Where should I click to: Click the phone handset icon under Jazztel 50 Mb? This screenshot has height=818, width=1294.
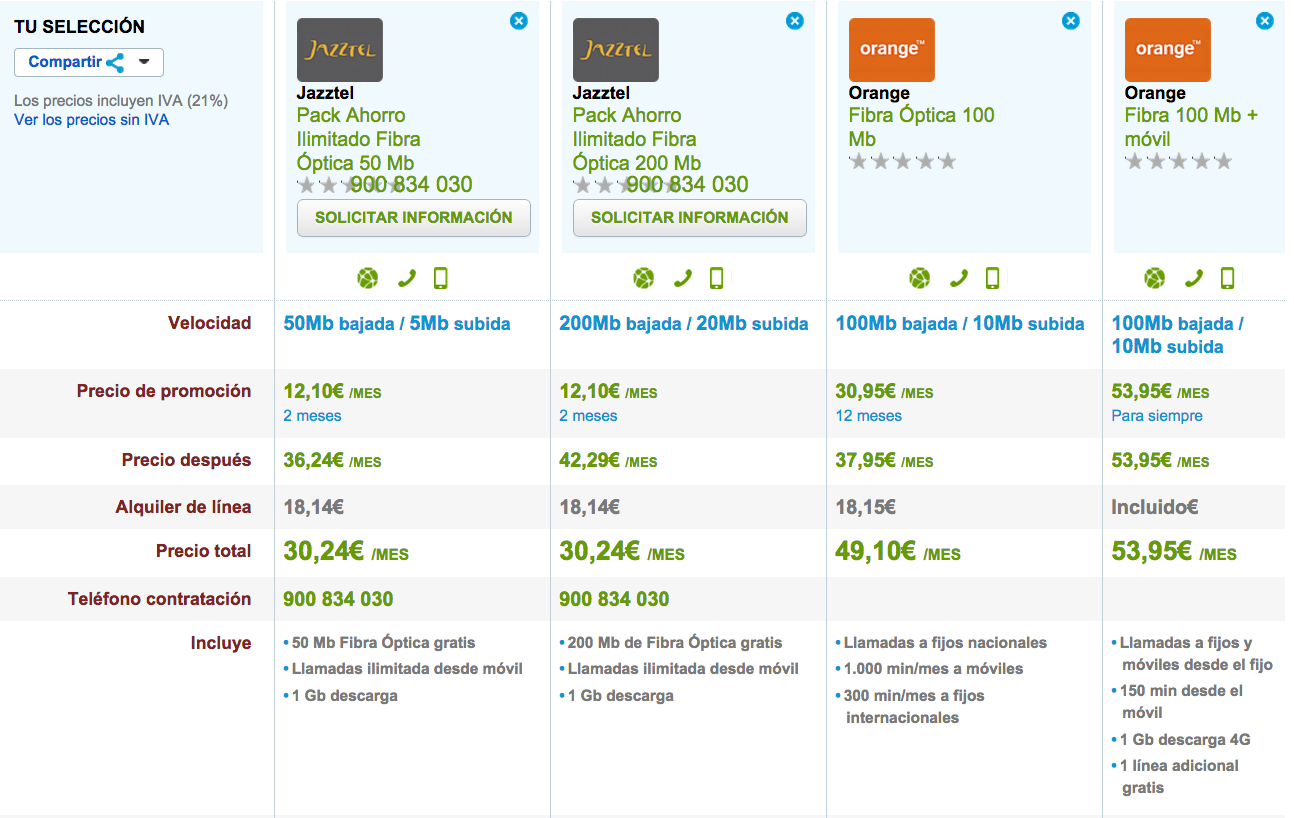(406, 278)
